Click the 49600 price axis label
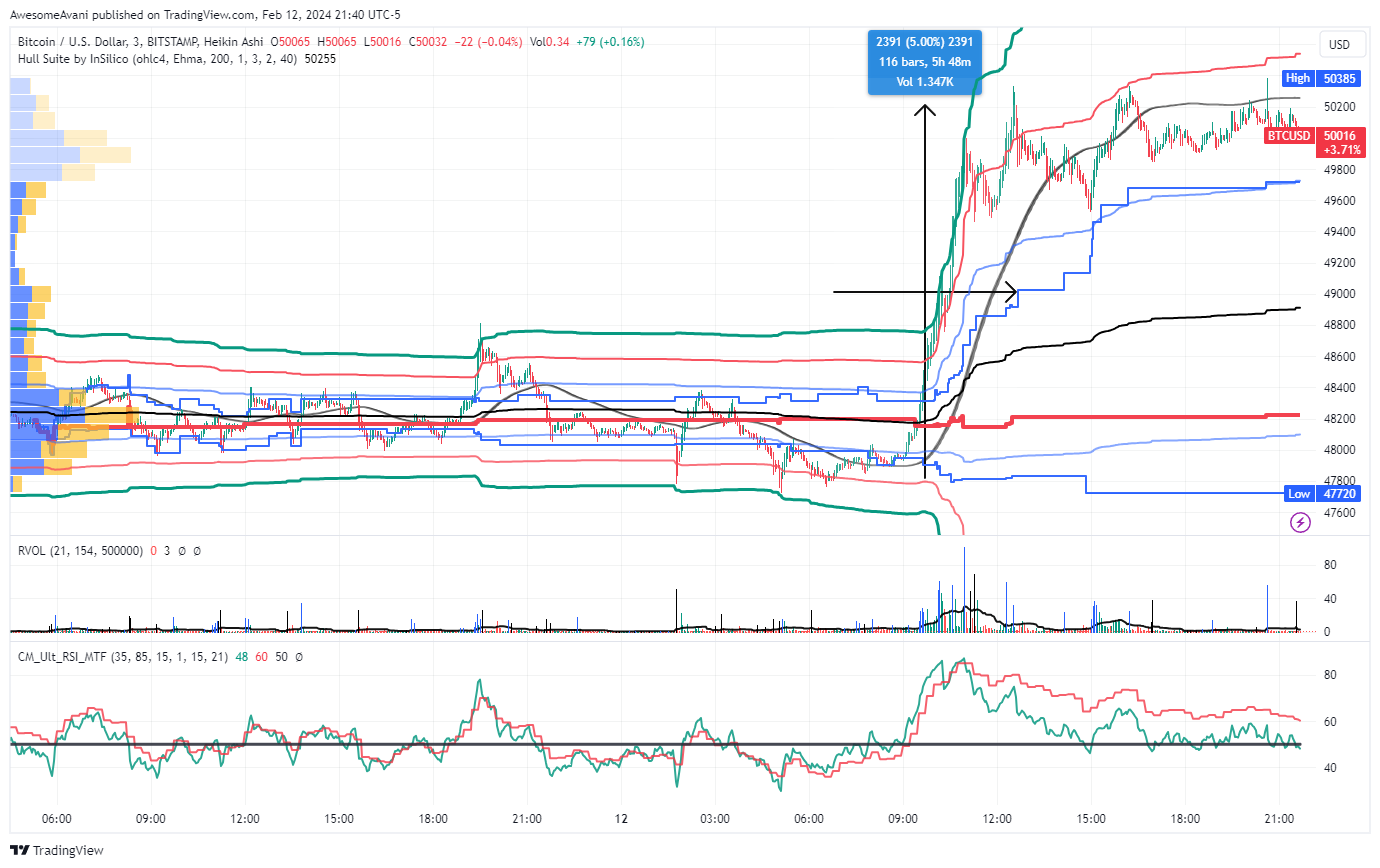Screen dimensions: 1380x868 click(1338, 201)
